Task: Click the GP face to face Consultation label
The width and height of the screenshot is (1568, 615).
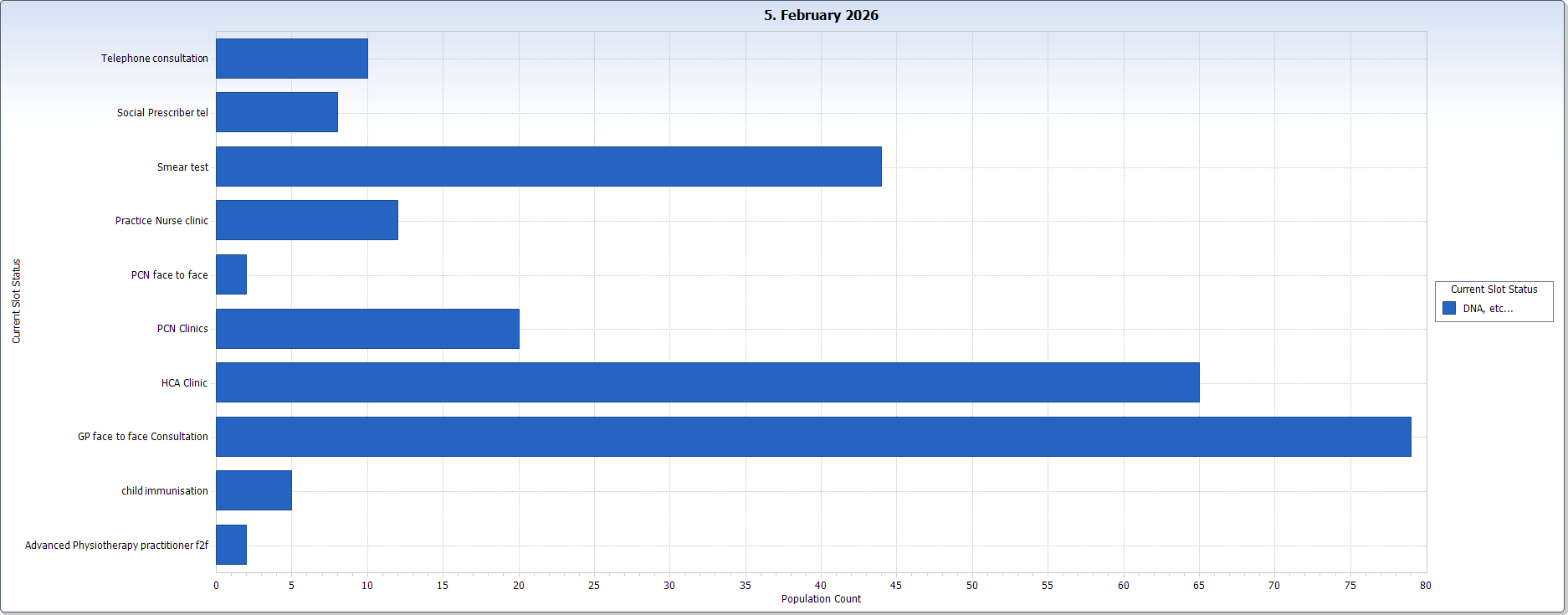Action: click(143, 437)
